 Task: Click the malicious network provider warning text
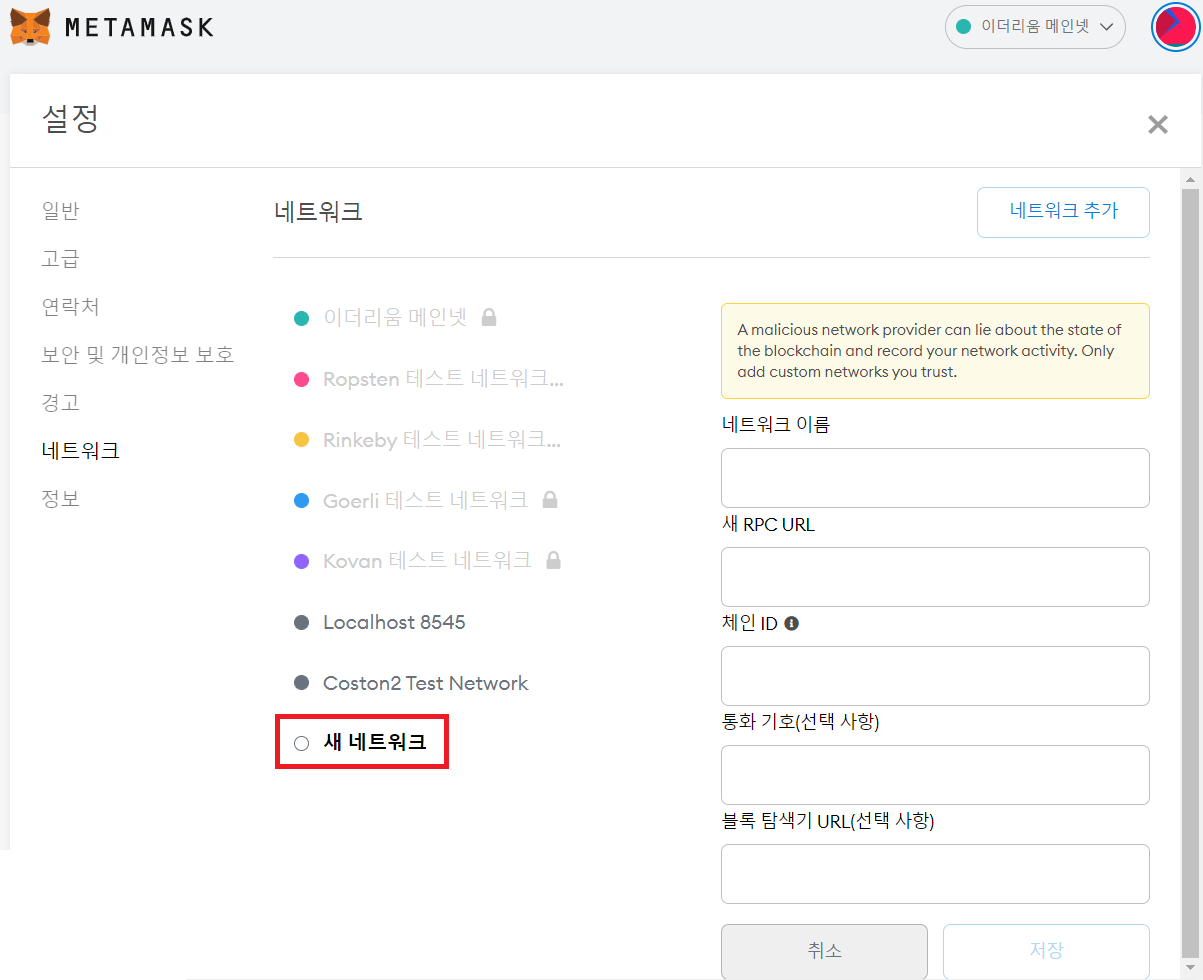pyautogui.click(x=930, y=351)
